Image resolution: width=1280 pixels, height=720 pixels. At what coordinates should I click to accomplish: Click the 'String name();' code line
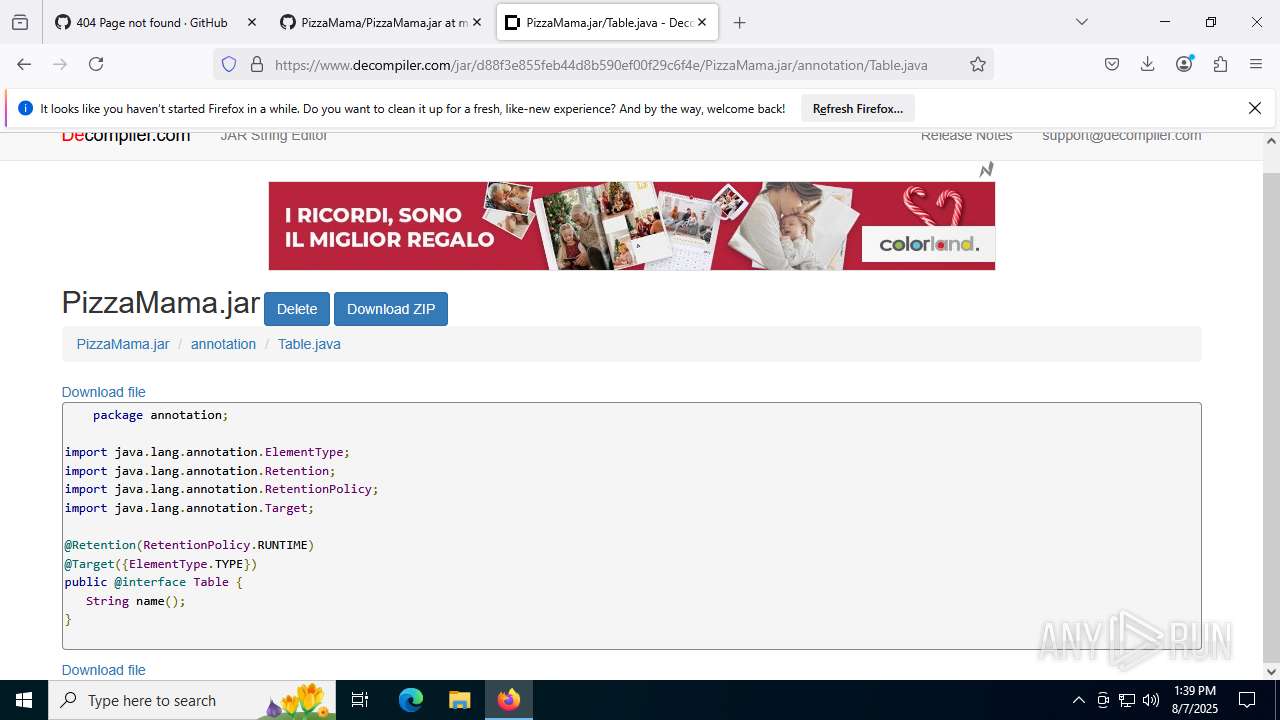[136, 601]
